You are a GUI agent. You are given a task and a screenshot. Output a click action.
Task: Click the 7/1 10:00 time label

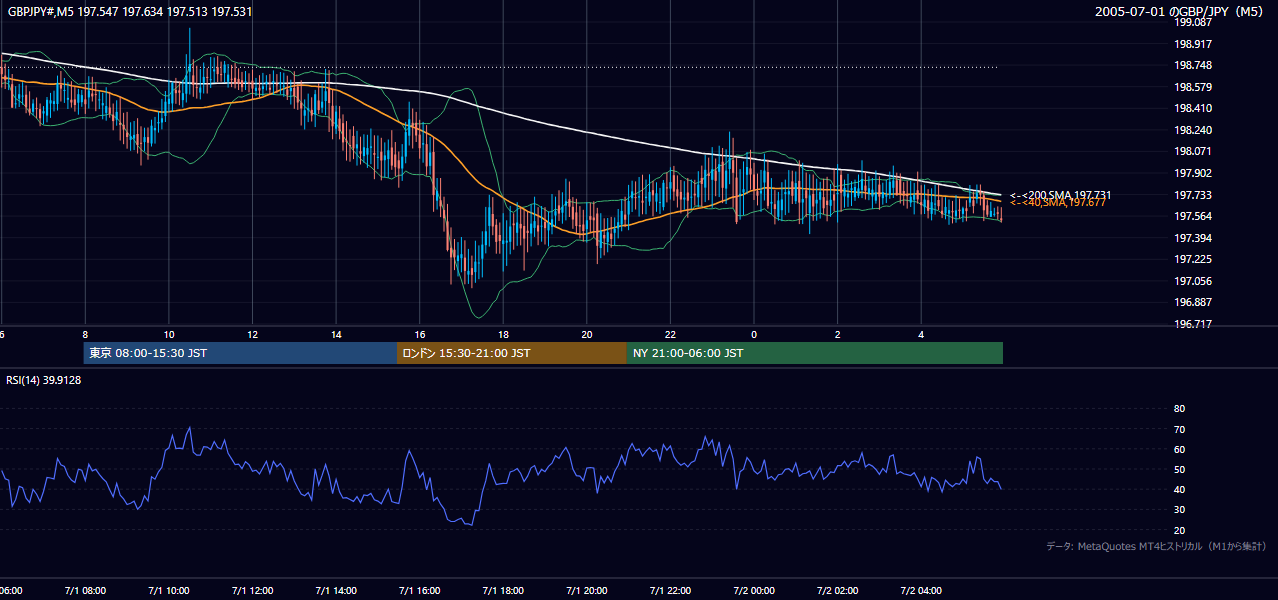[x=169, y=590]
